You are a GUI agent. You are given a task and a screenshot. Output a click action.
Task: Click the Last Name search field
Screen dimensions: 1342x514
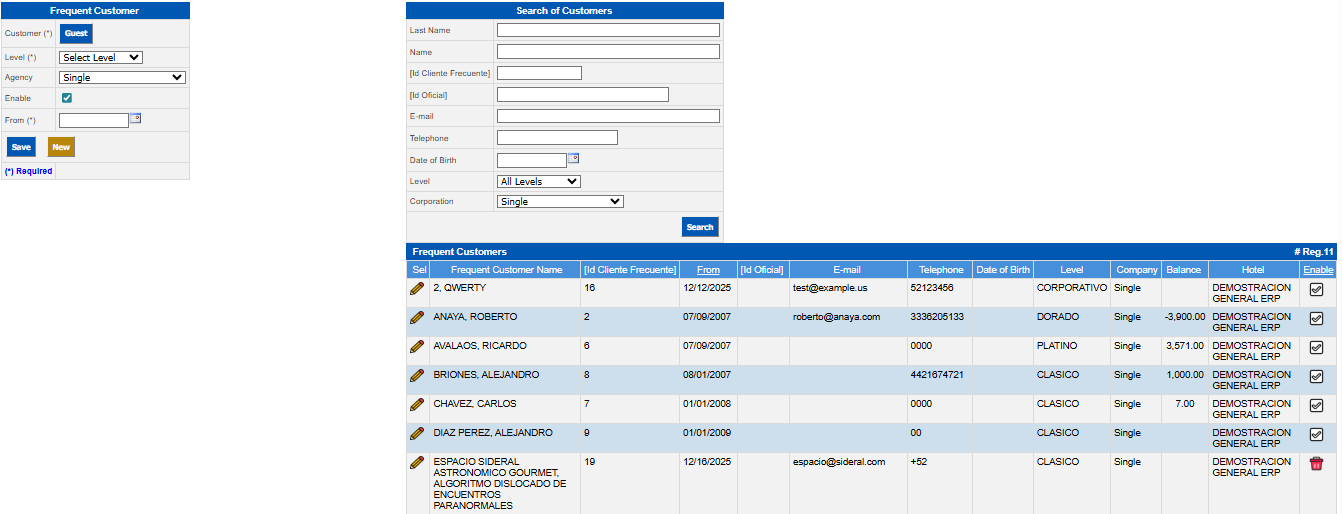tap(608, 31)
